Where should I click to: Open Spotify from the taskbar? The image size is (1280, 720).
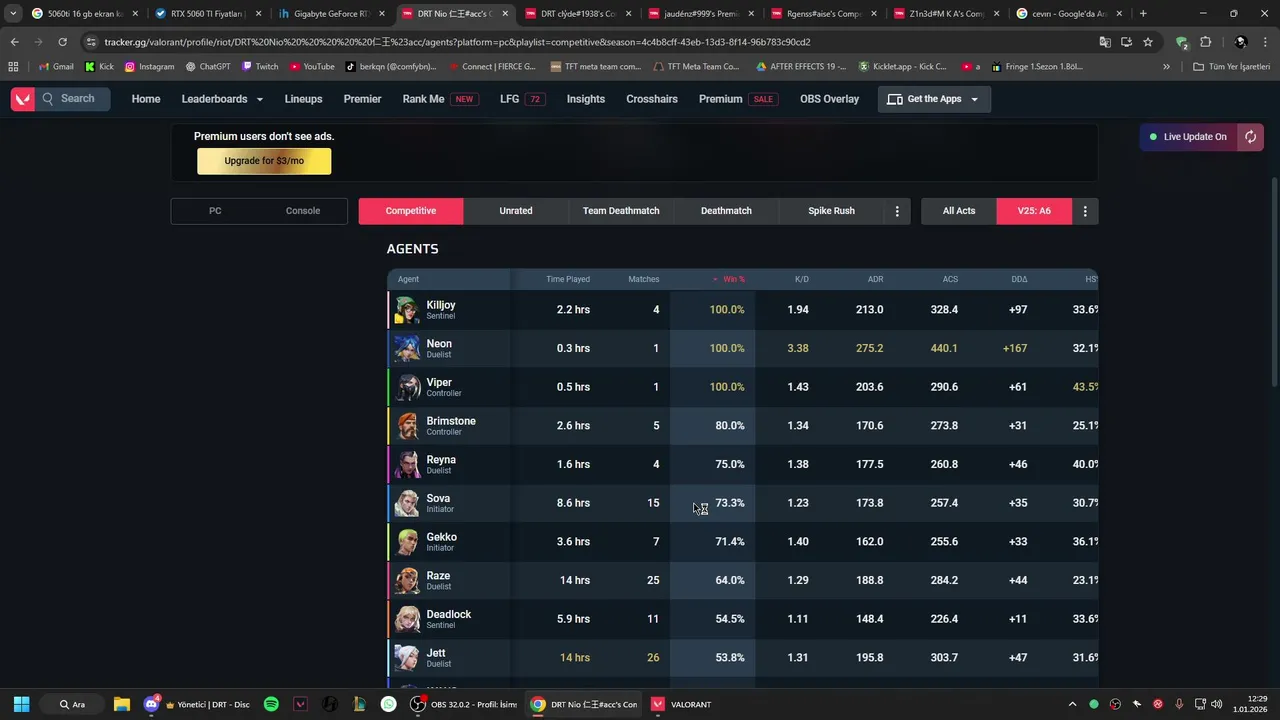click(271, 704)
